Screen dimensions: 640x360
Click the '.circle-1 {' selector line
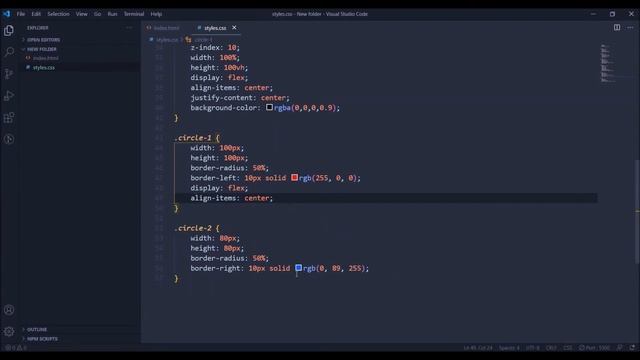pos(197,138)
